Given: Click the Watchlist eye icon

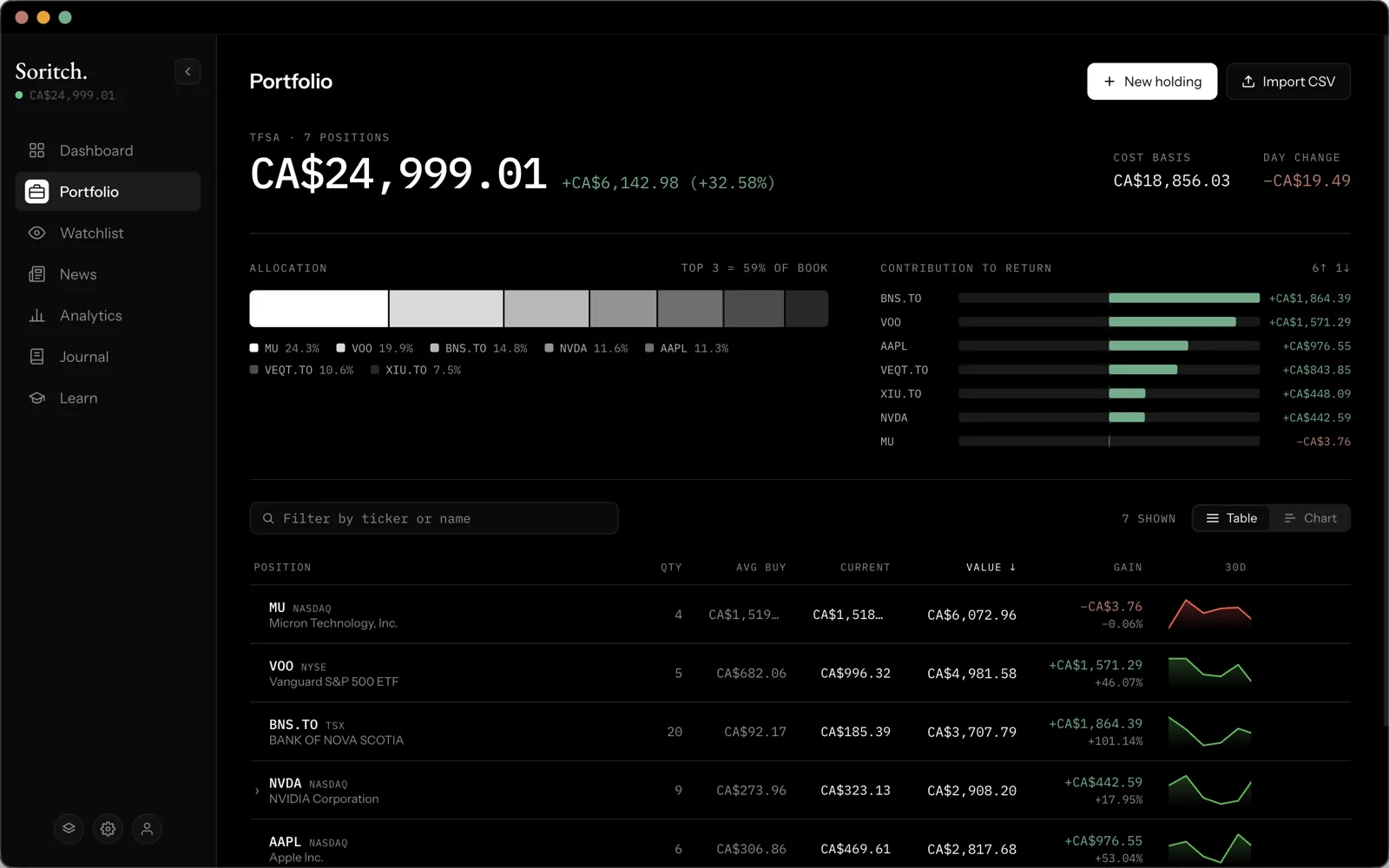Looking at the screenshot, I should click(36, 233).
